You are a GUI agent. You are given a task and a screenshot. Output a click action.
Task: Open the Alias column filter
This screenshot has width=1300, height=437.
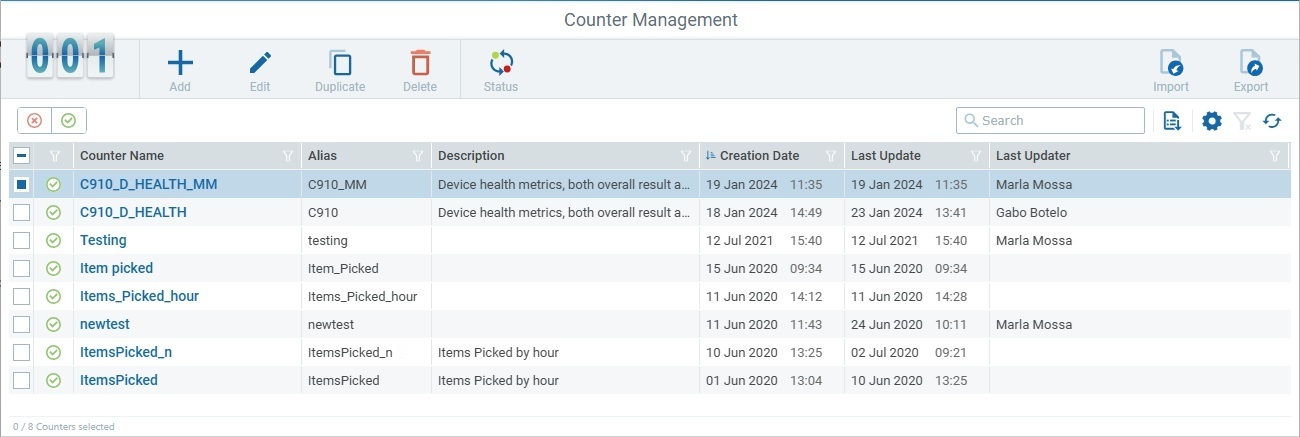(x=418, y=156)
